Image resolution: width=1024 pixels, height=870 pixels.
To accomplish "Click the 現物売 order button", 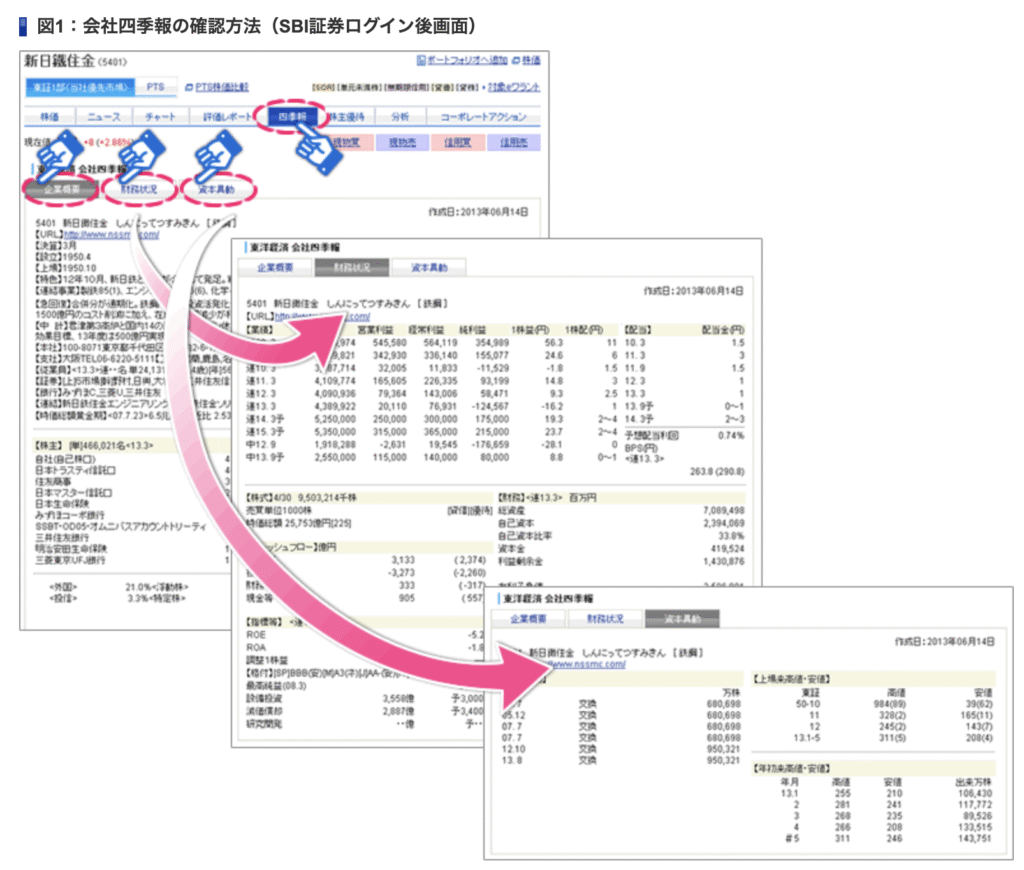I will pyautogui.click(x=402, y=142).
